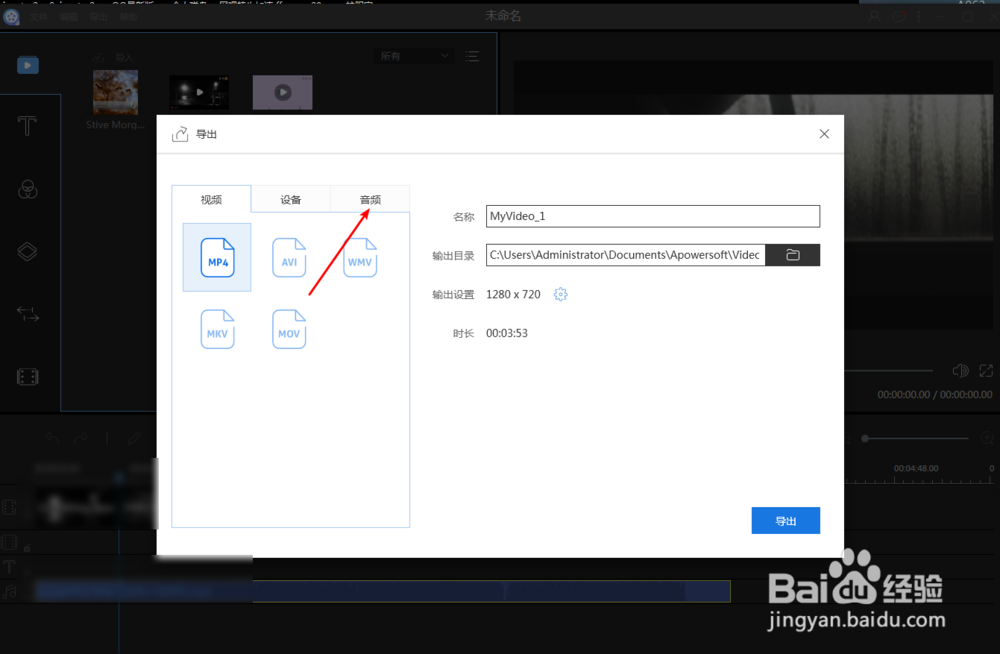Click the music track note icon

point(10,591)
